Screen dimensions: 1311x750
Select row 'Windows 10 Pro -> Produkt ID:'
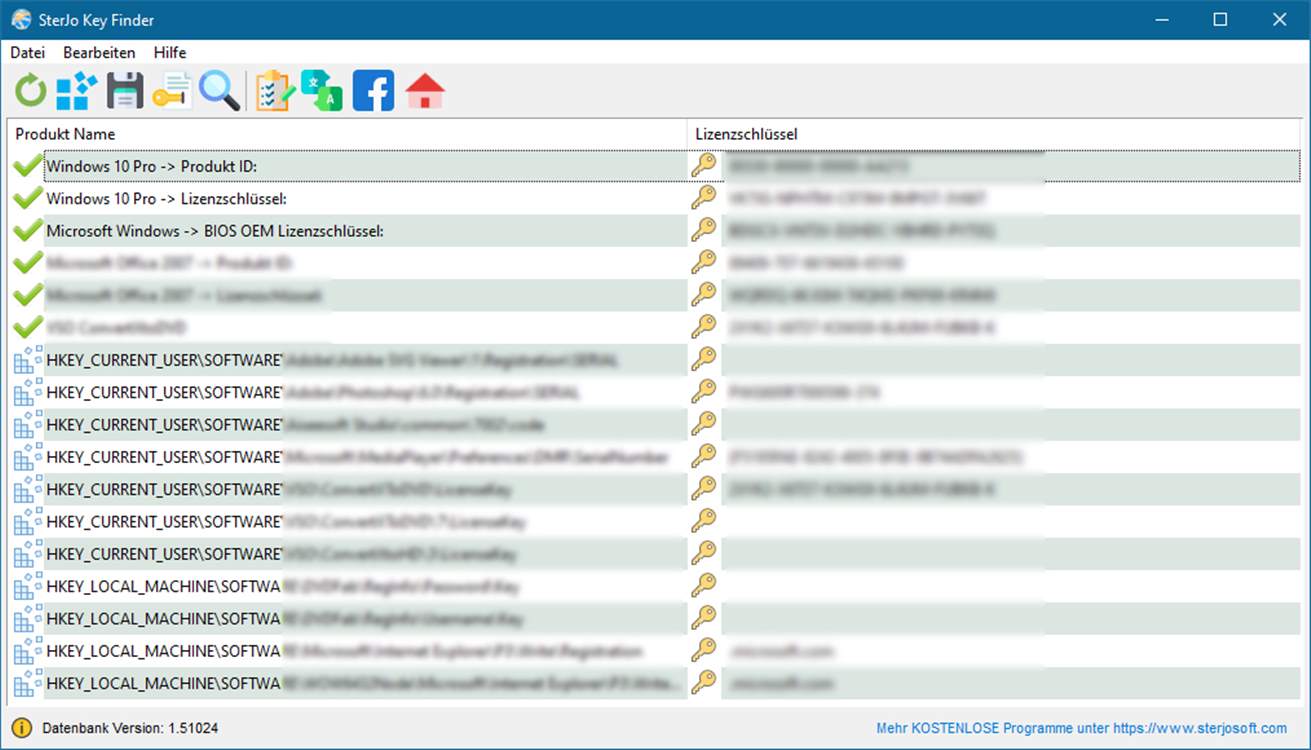(x=655, y=166)
